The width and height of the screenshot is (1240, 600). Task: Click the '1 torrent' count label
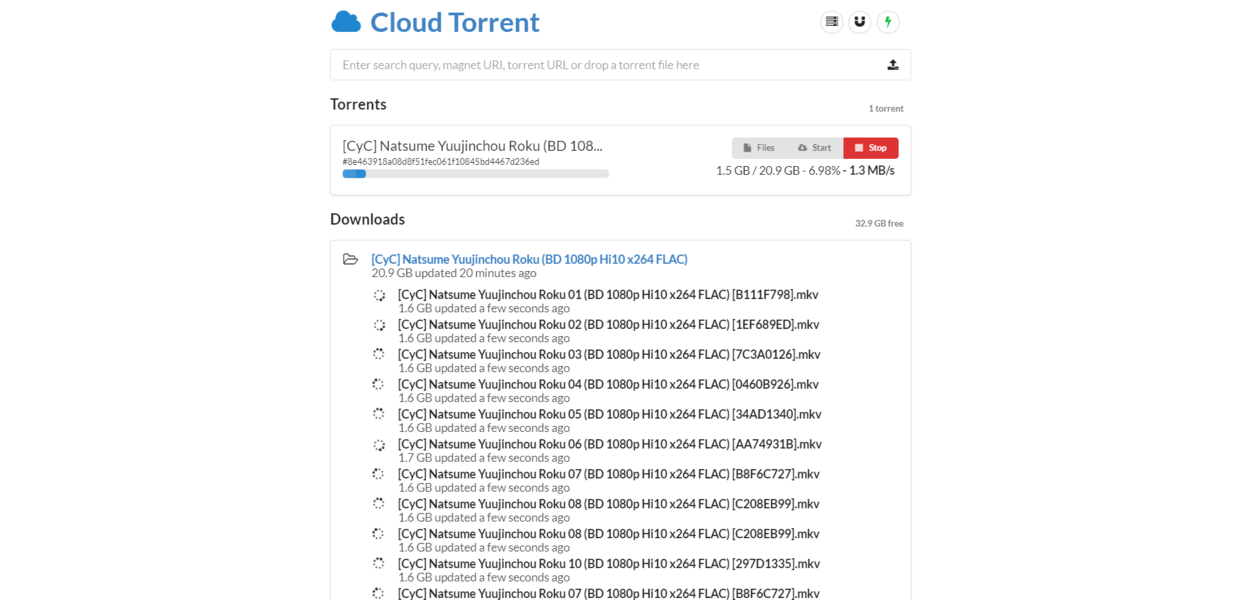tap(886, 108)
